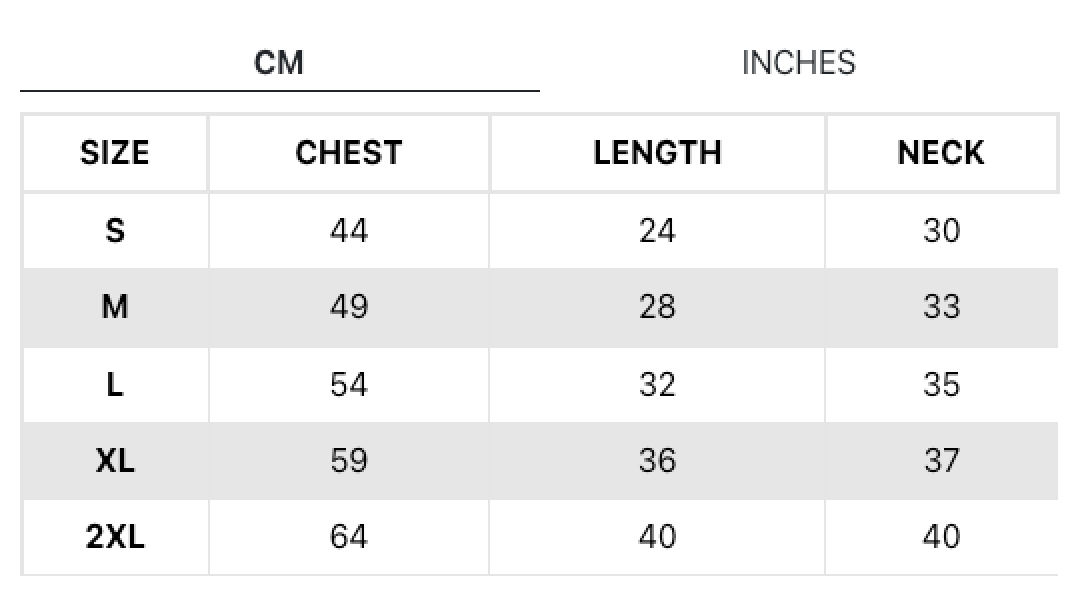This screenshot has height=610, width=1086.
Task: Select the S size row label
Action: [x=115, y=231]
